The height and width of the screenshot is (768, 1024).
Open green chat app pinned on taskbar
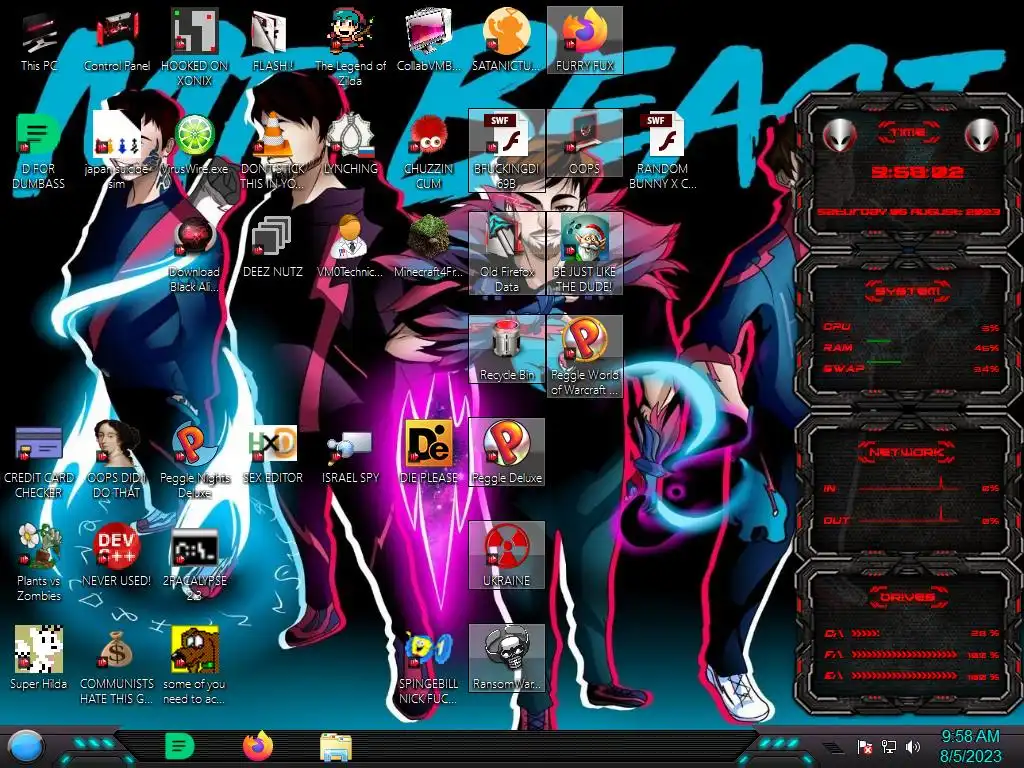(x=180, y=746)
